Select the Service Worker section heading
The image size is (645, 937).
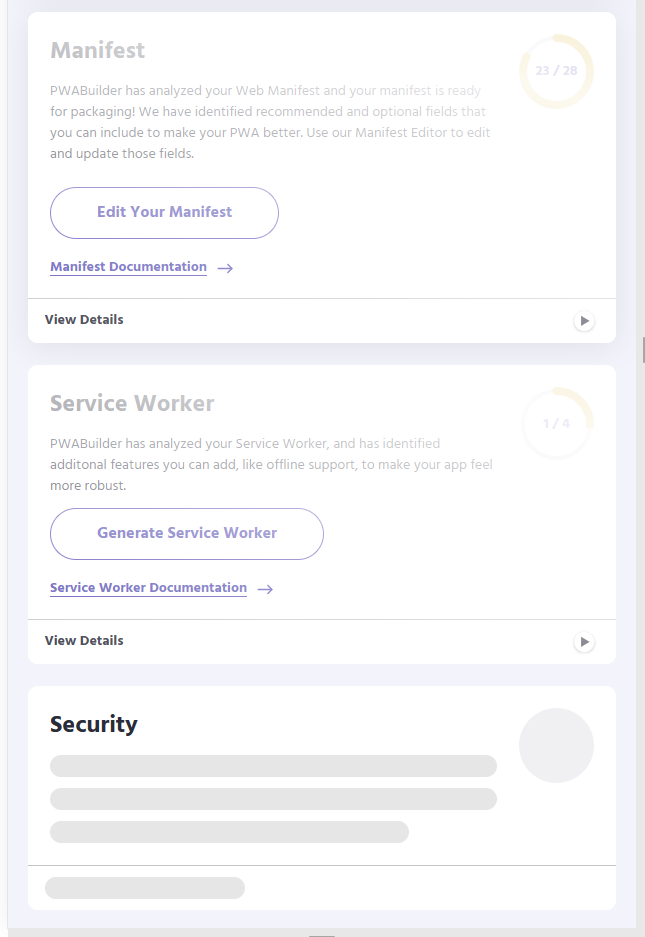click(132, 403)
